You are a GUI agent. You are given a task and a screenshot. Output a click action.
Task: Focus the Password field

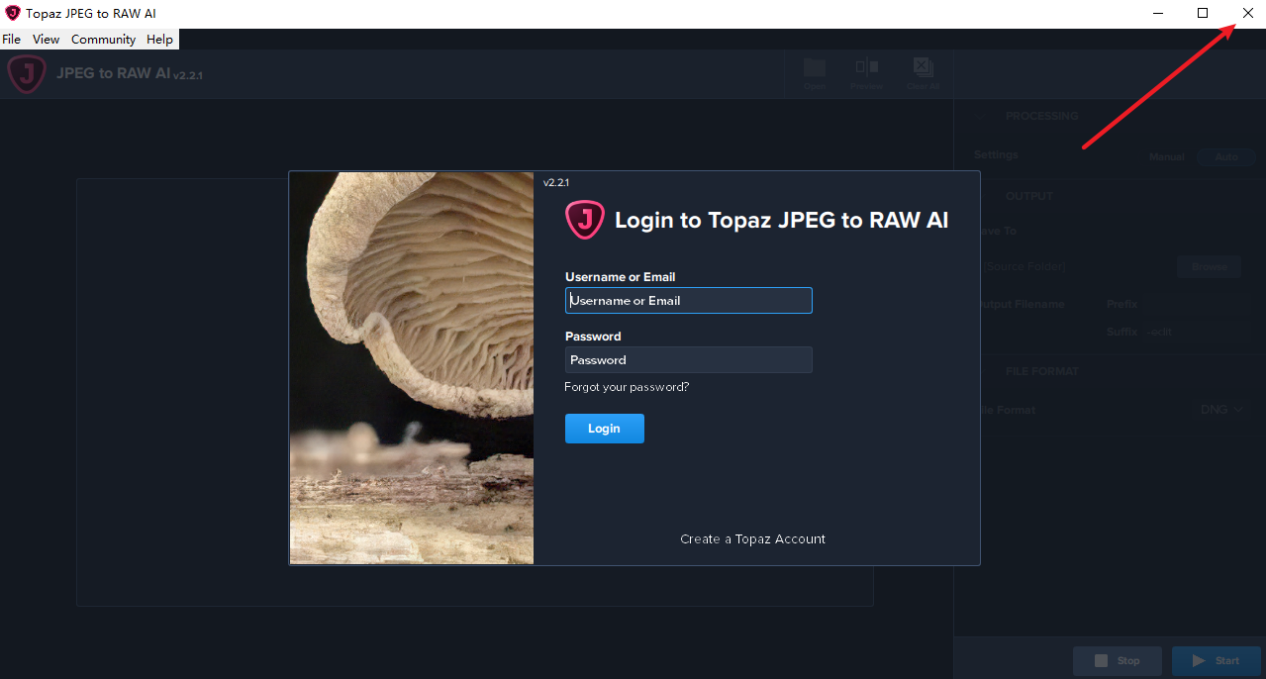[x=689, y=360]
